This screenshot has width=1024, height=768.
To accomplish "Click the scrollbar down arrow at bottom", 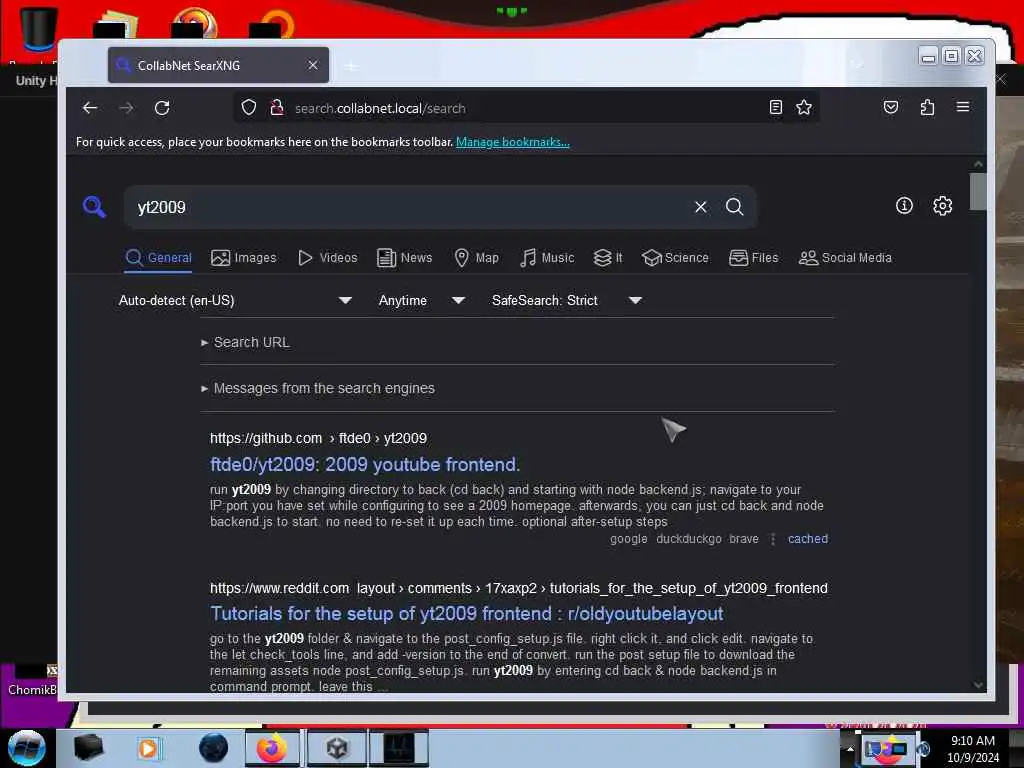I will coord(978,684).
